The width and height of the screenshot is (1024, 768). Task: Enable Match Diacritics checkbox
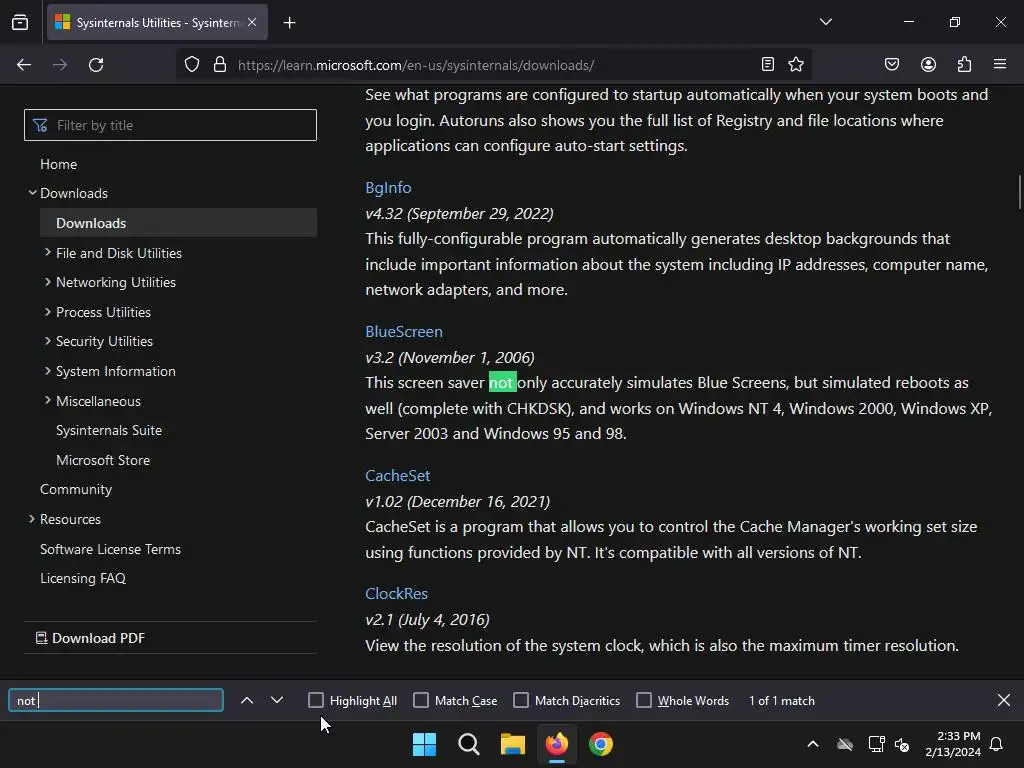[x=521, y=700]
